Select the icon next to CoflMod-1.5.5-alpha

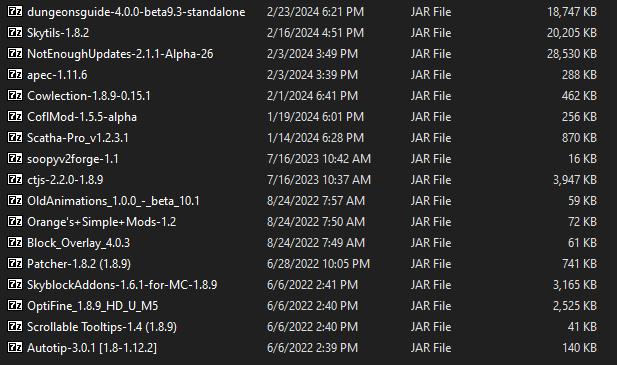click(x=15, y=116)
